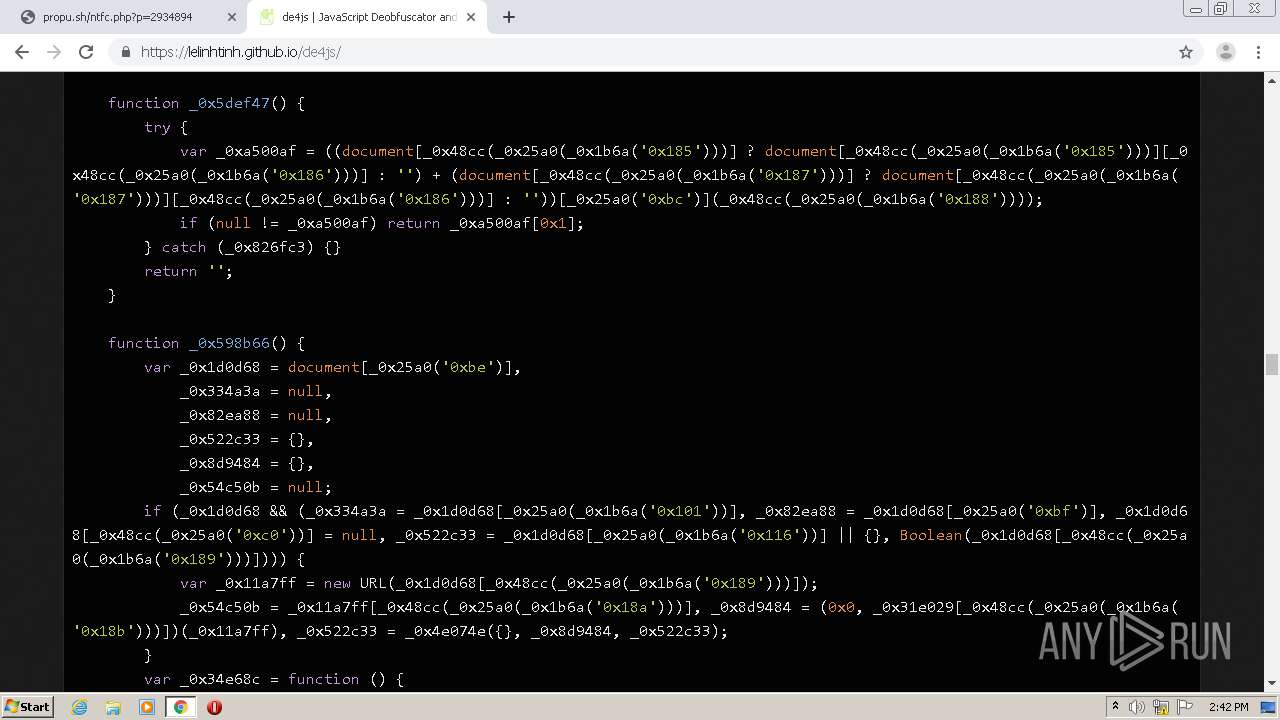
Task: Open the Windows Start menu
Action: (x=27, y=707)
